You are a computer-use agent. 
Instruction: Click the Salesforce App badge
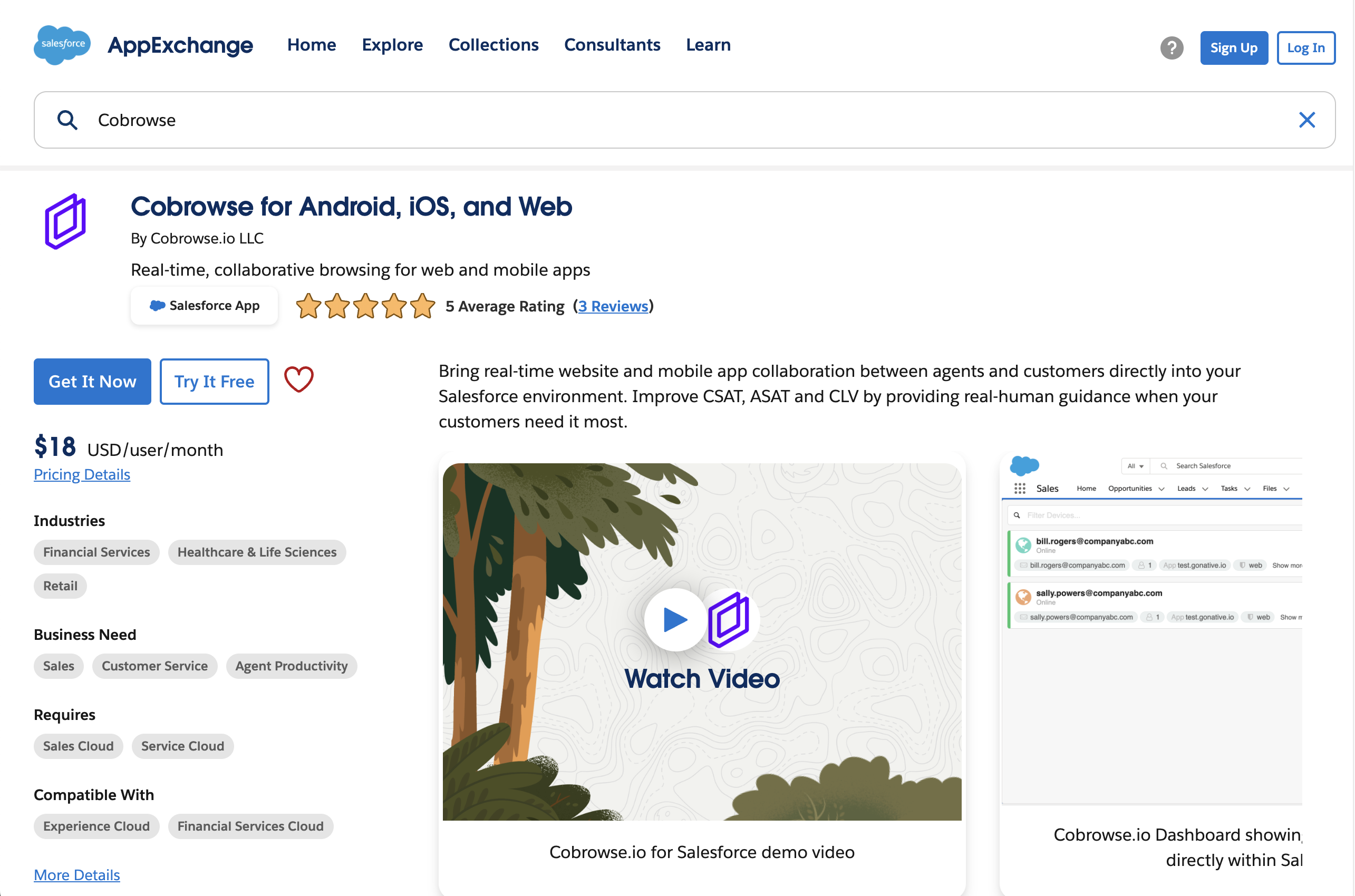coord(204,306)
